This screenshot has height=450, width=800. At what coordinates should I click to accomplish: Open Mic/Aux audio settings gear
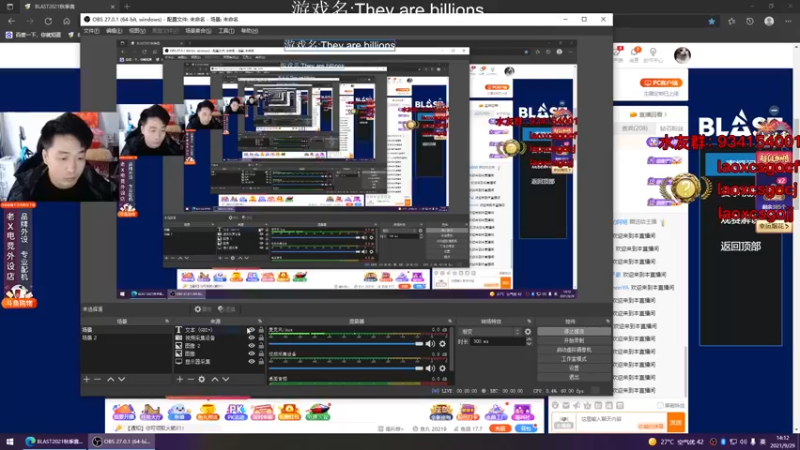442,344
